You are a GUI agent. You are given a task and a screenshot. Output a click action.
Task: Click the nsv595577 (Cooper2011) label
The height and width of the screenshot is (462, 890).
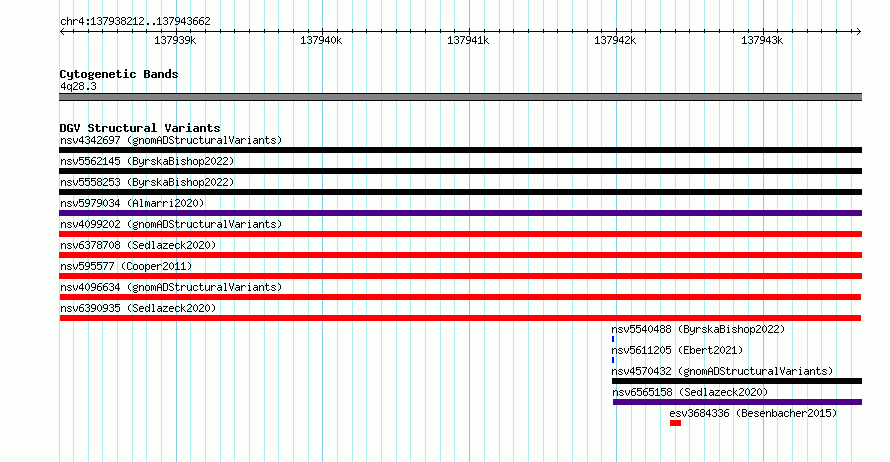click(x=126, y=266)
